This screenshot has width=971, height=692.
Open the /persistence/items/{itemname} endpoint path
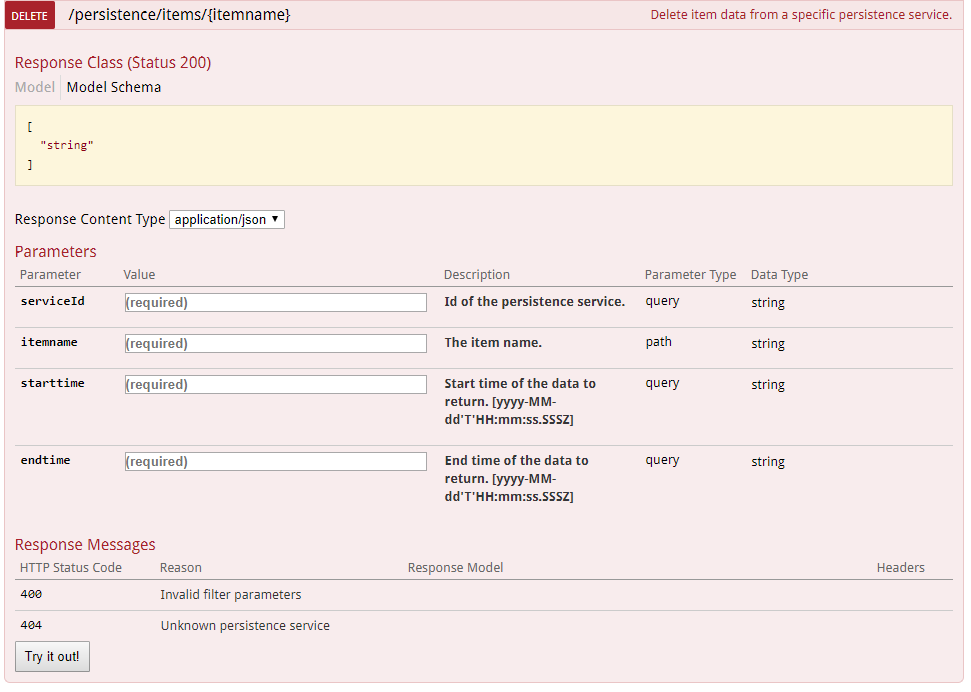pyautogui.click(x=179, y=15)
